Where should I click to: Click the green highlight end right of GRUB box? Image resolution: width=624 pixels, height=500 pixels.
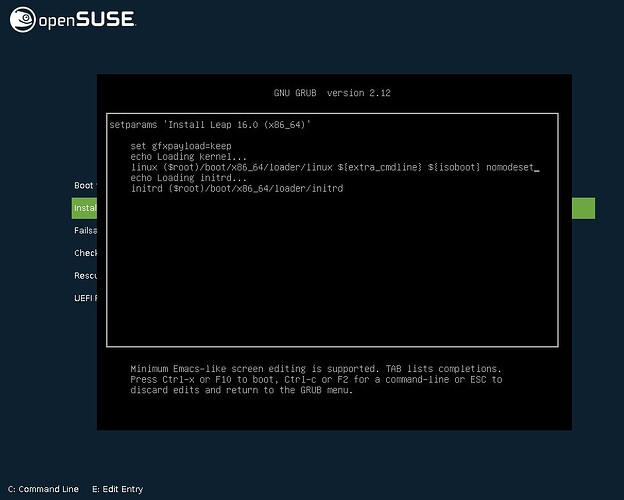pos(583,208)
